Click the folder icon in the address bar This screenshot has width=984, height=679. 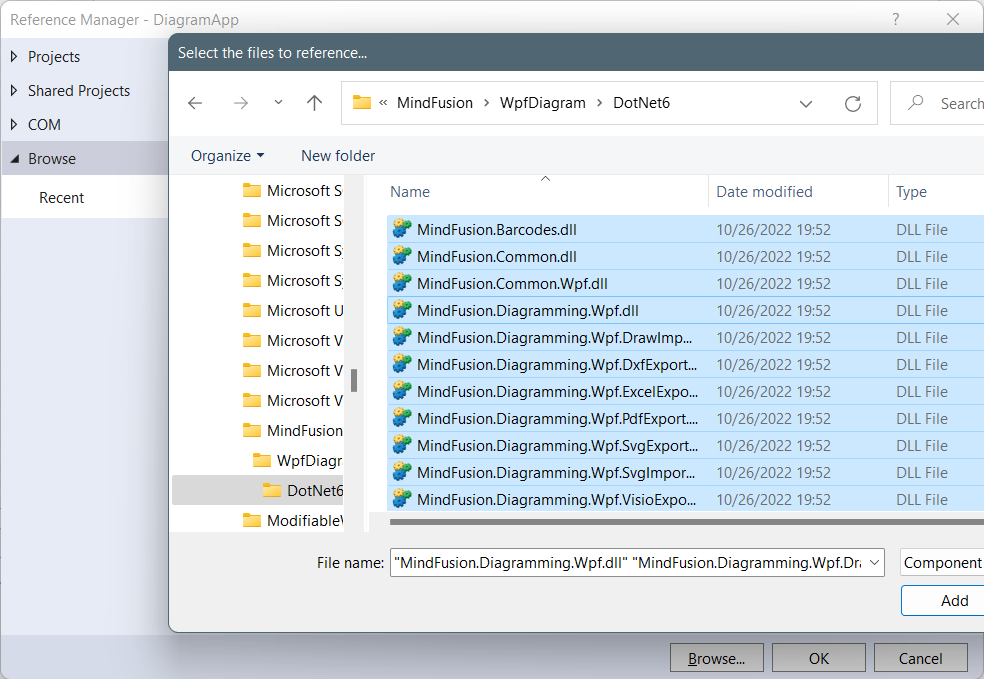pyautogui.click(x=361, y=102)
